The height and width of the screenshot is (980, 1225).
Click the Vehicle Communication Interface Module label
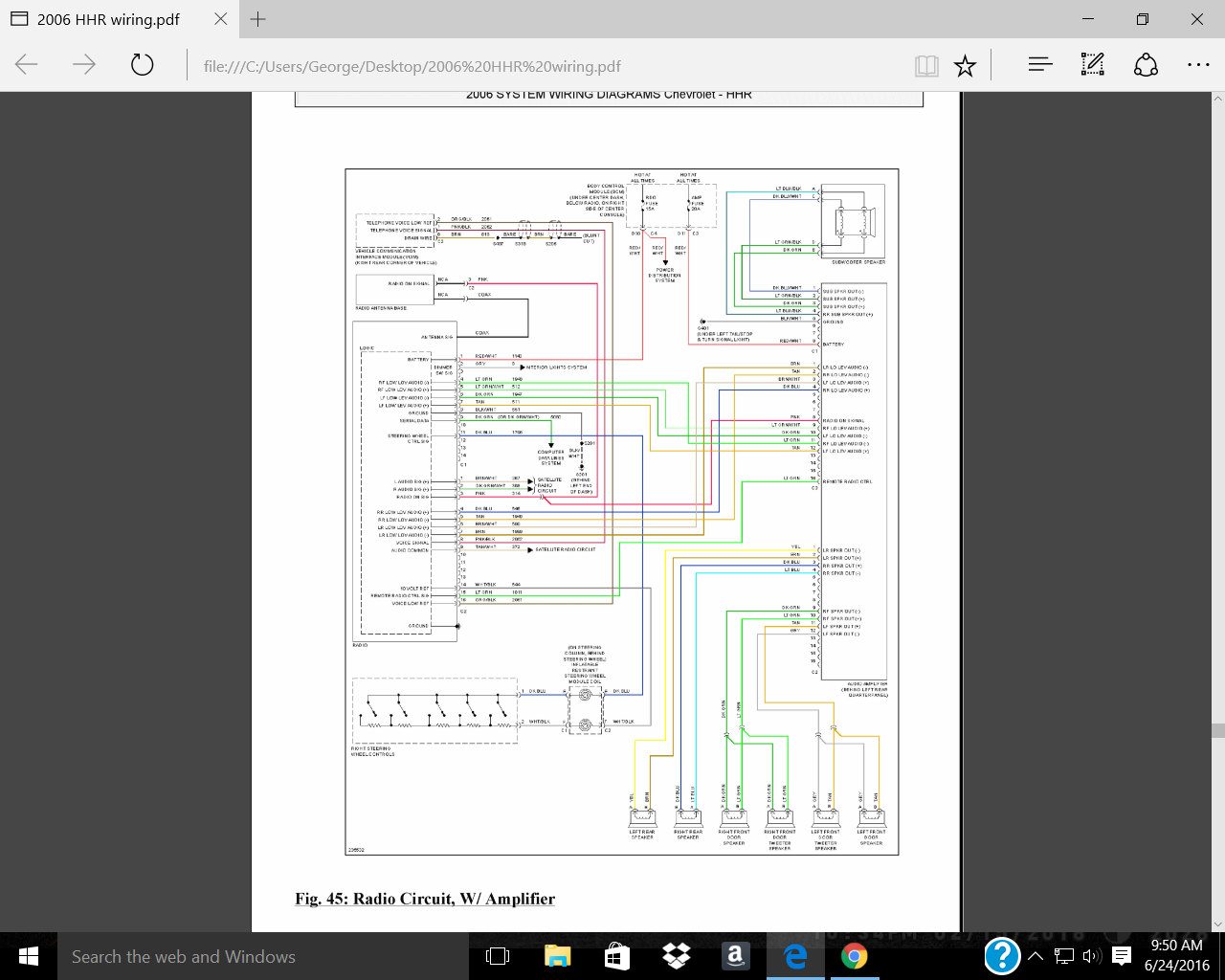[x=396, y=256]
